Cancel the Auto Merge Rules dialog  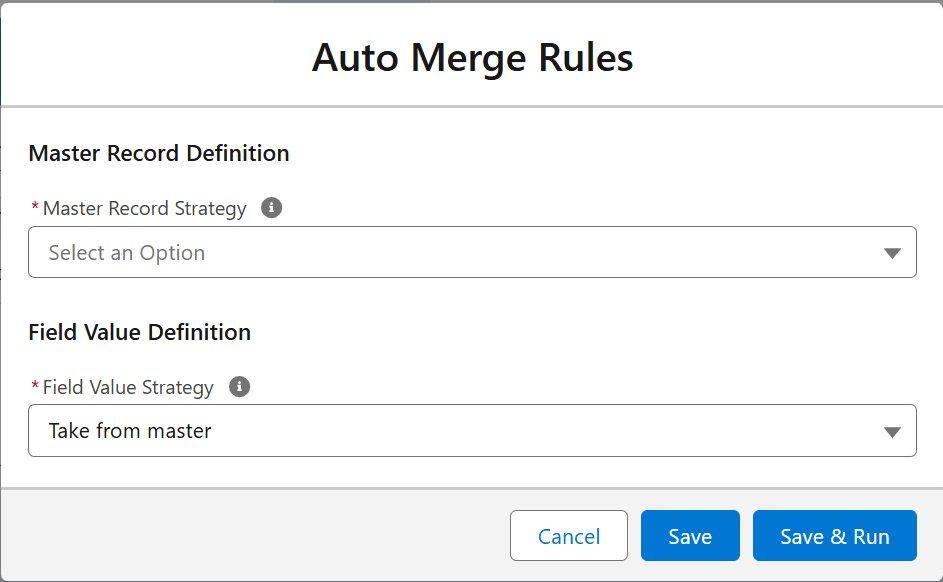569,536
